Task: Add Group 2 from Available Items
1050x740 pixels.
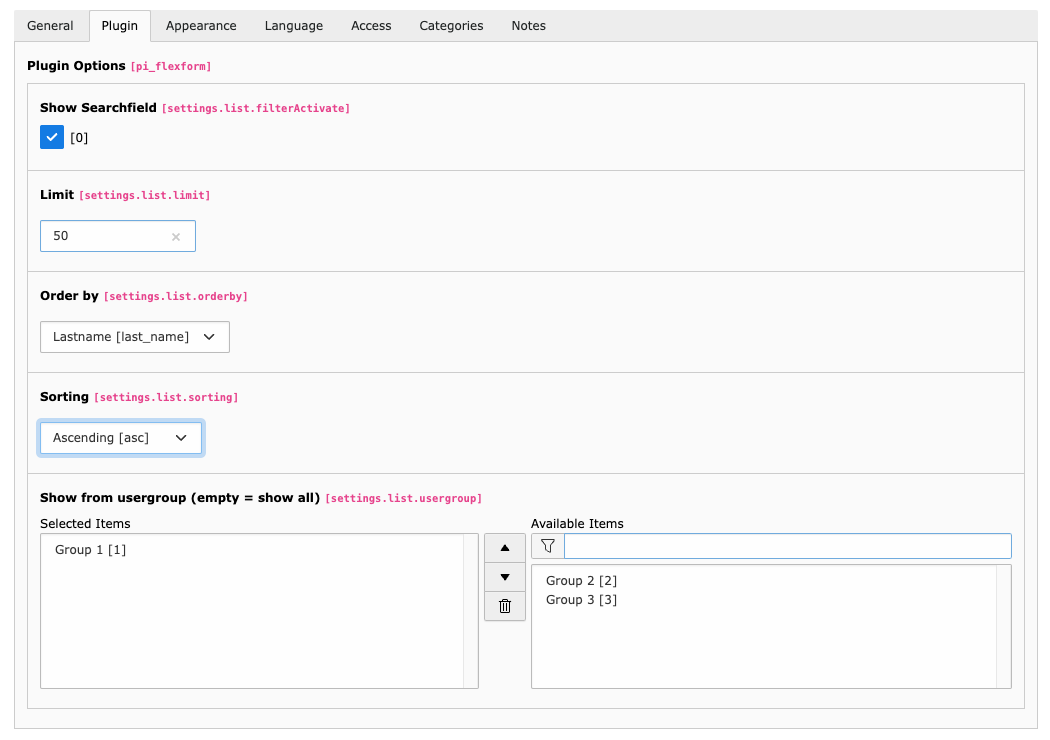Action: tap(581, 581)
